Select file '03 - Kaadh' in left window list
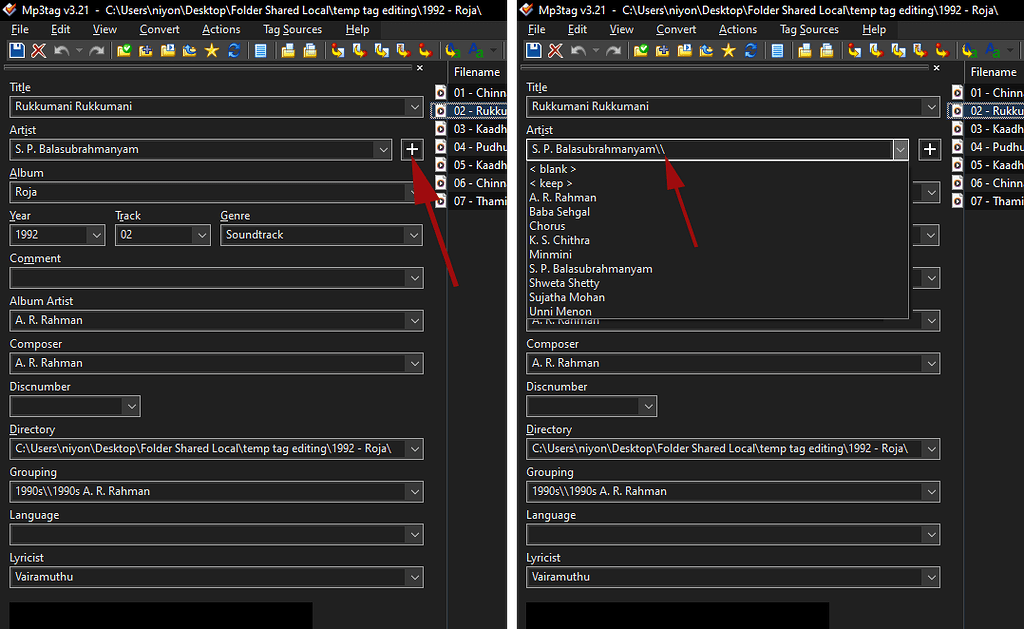 480,129
